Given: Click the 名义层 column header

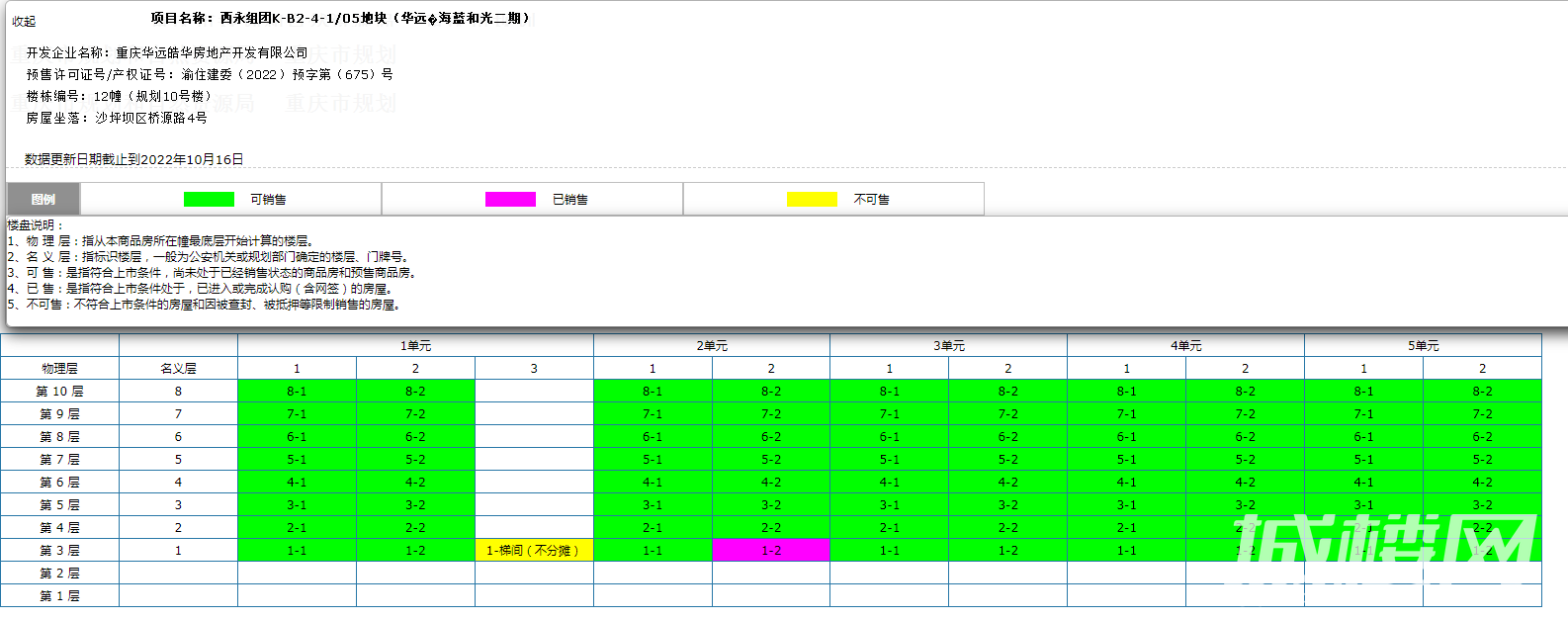Looking at the screenshot, I should (178, 369).
